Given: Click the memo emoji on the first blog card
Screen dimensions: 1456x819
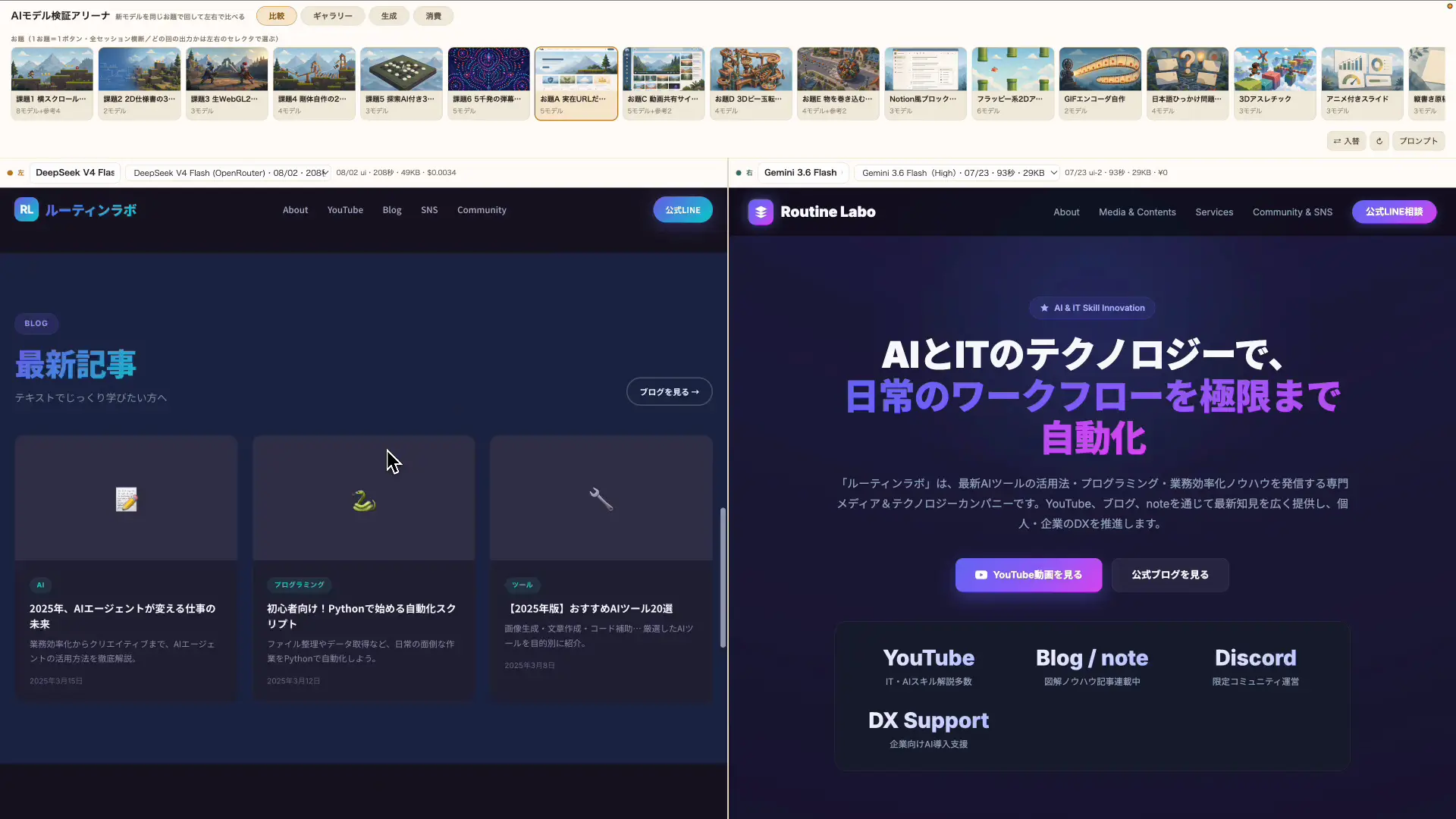Looking at the screenshot, I should (x=126, y=500).
